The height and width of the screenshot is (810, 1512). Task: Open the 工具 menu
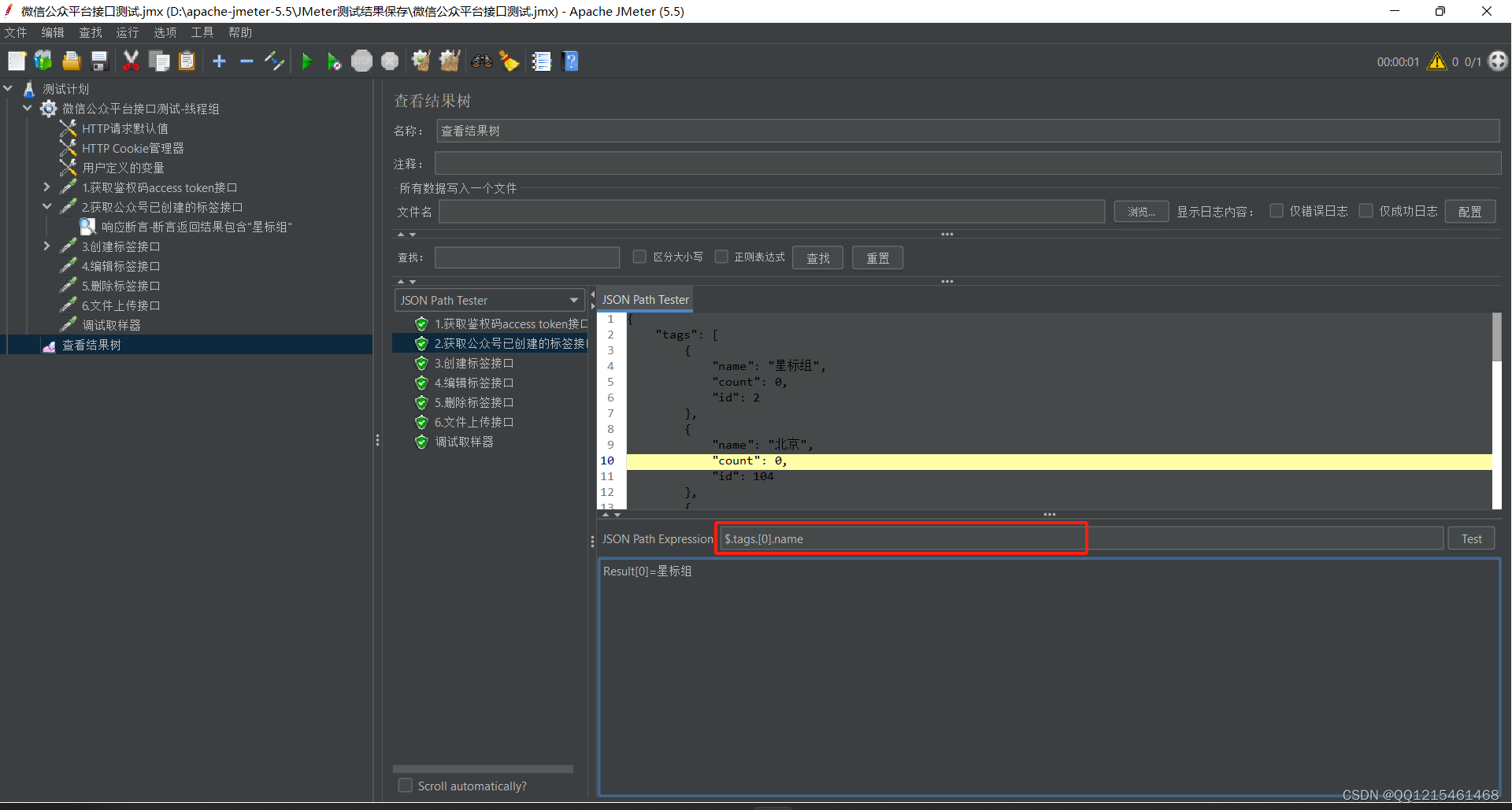coord(202,32)
